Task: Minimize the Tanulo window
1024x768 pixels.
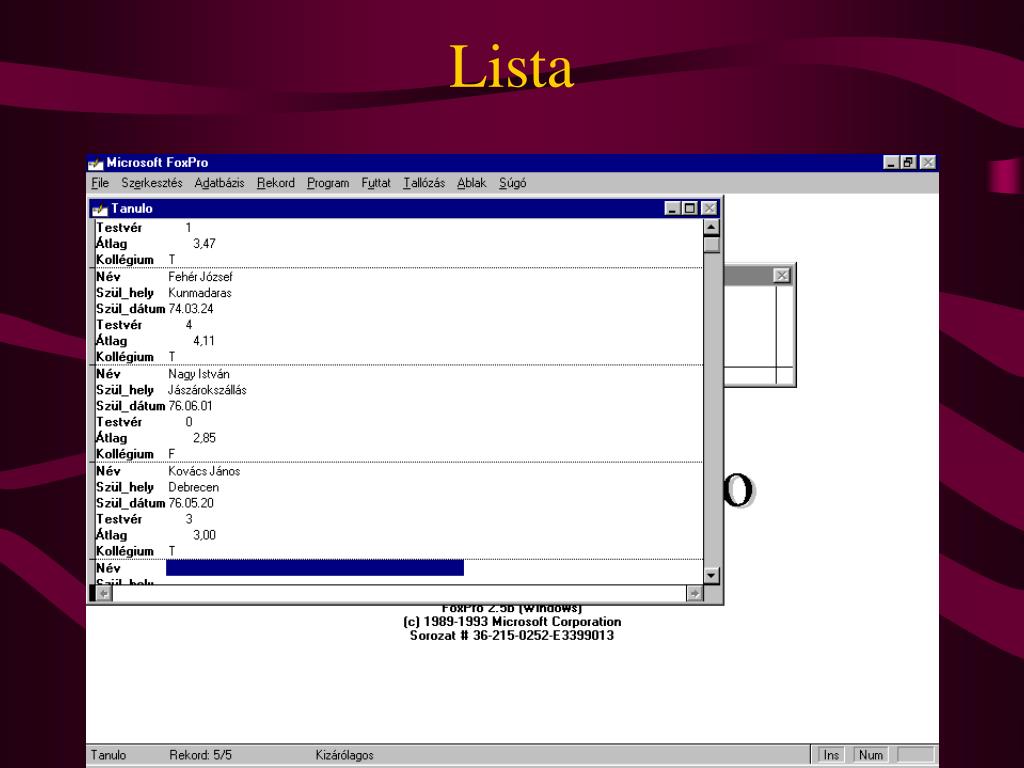Action: click(673, 208)
